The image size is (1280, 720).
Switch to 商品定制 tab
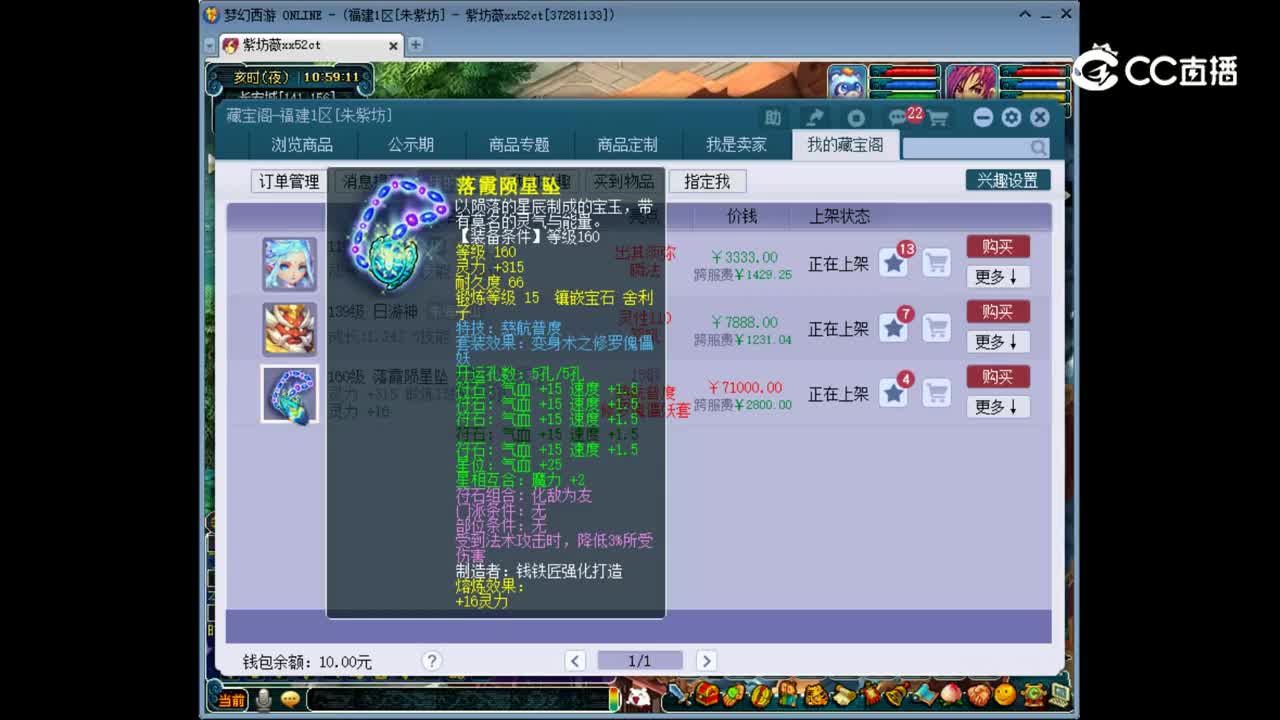pos(628,145)
